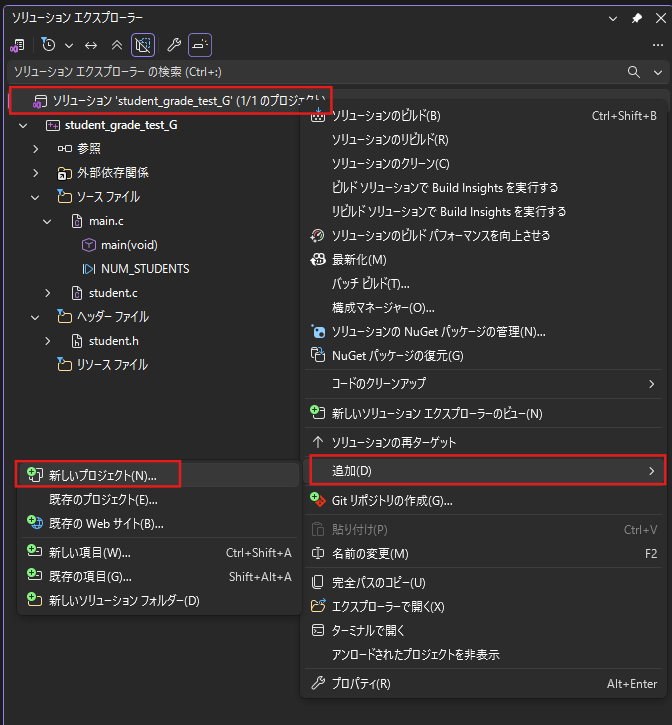Open the window position dropdown arrow
Viewport: 672px width, 725px height.
point(613,18)
